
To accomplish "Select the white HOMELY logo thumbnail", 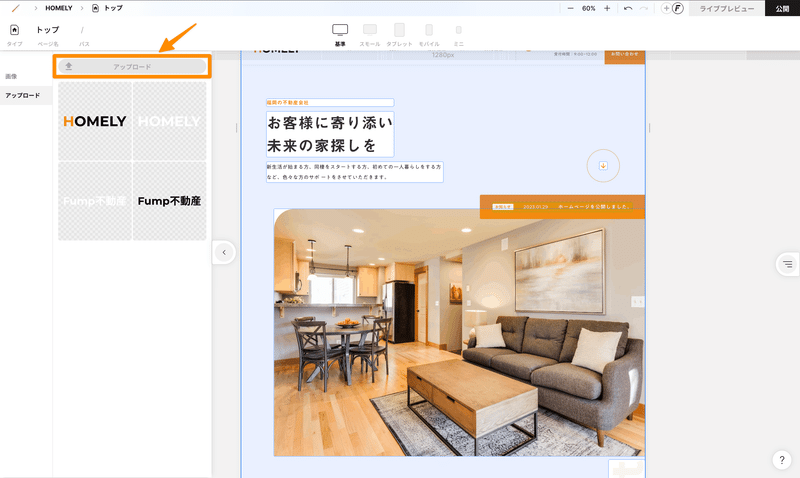I will (169, 121).
